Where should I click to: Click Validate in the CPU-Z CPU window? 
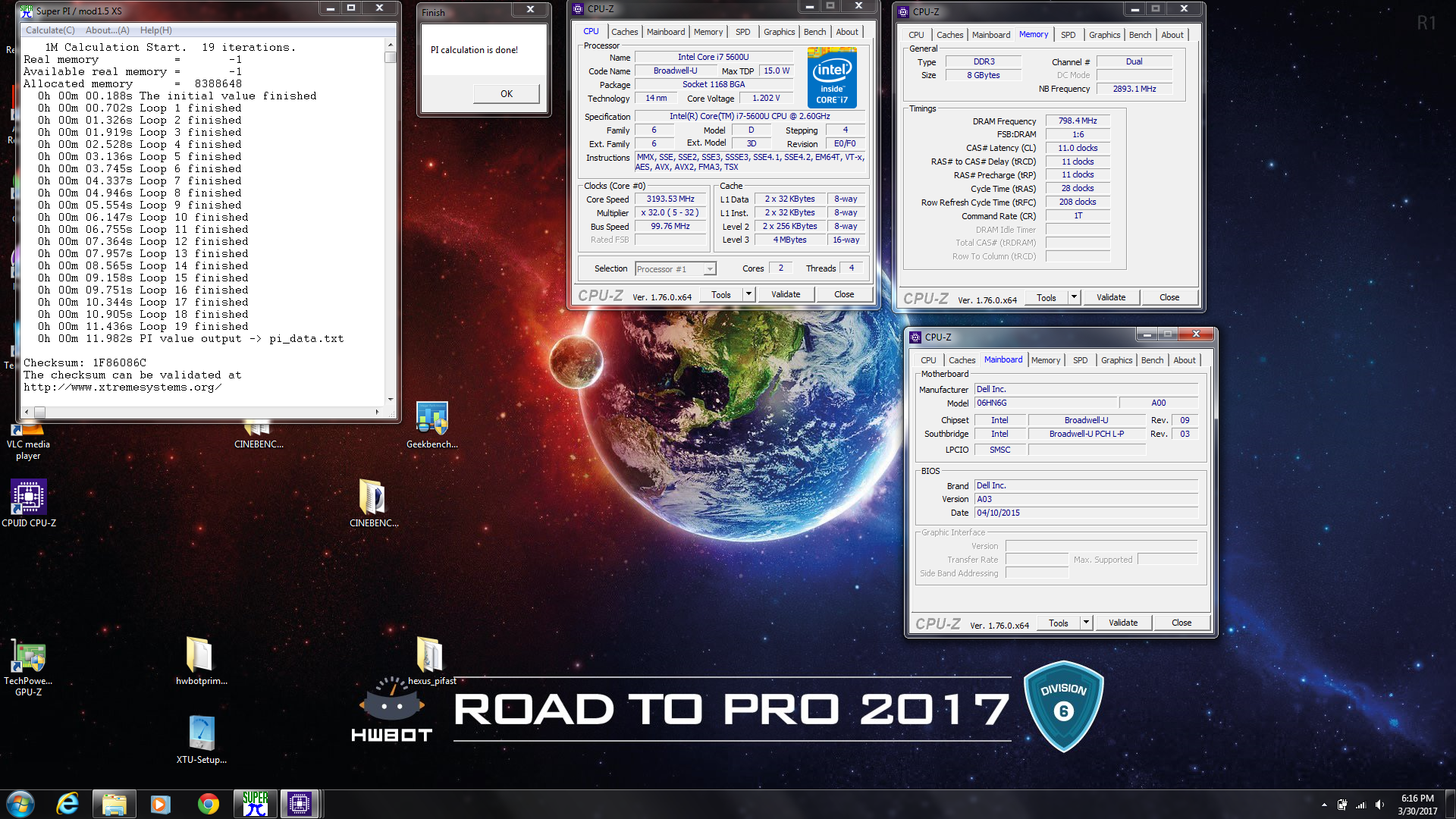(786, 294)
